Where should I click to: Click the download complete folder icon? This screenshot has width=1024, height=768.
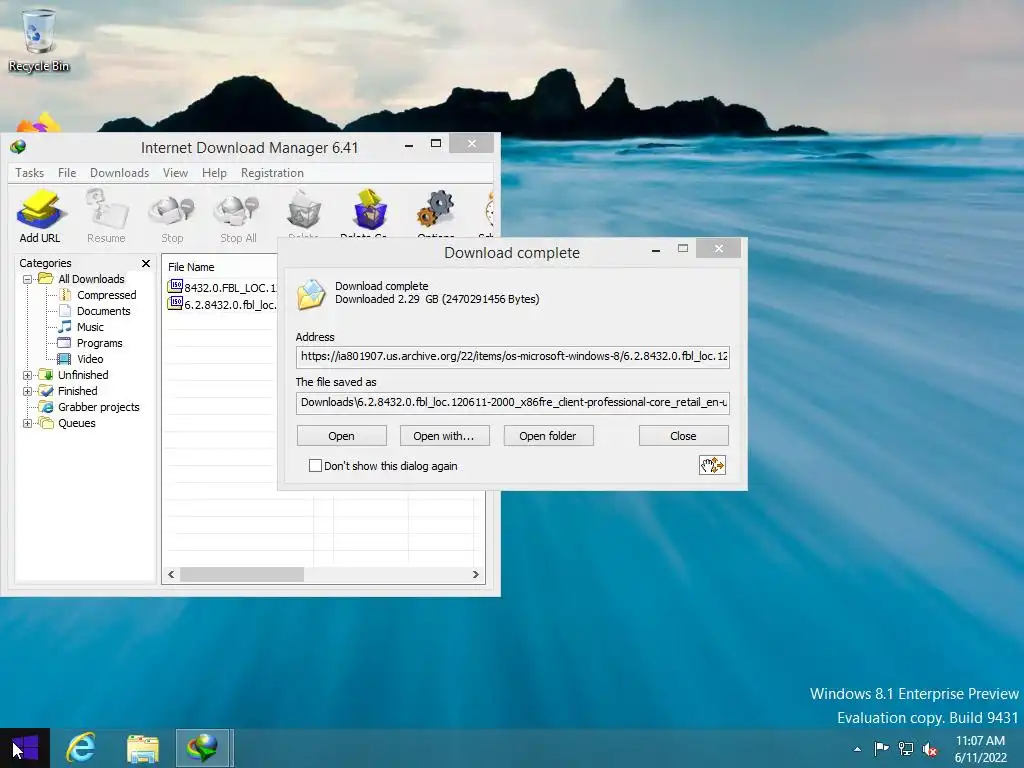312,294
